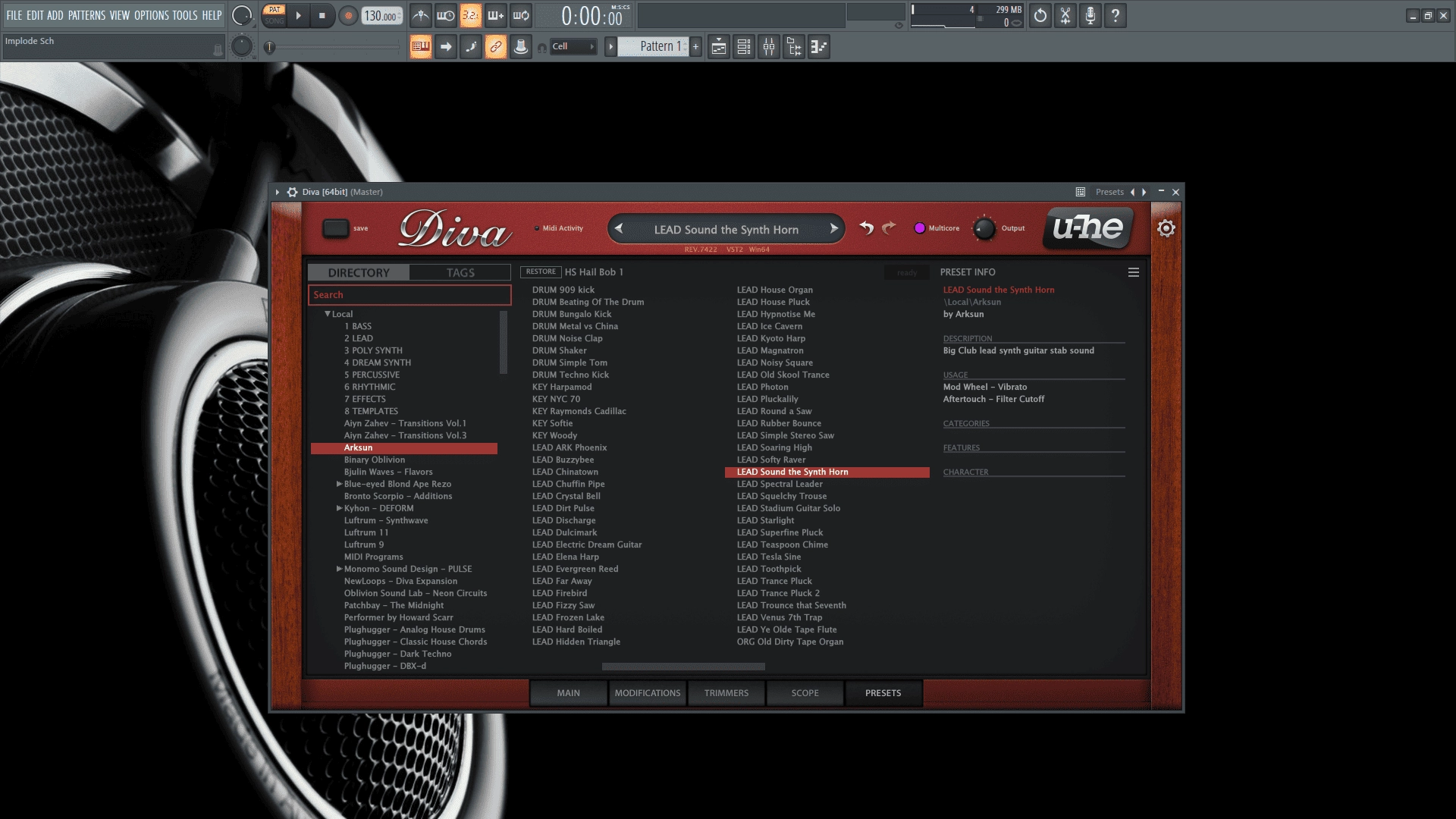The image size is (1456, 819).
Task: Open the piano roll view
Action: [819, 47]
